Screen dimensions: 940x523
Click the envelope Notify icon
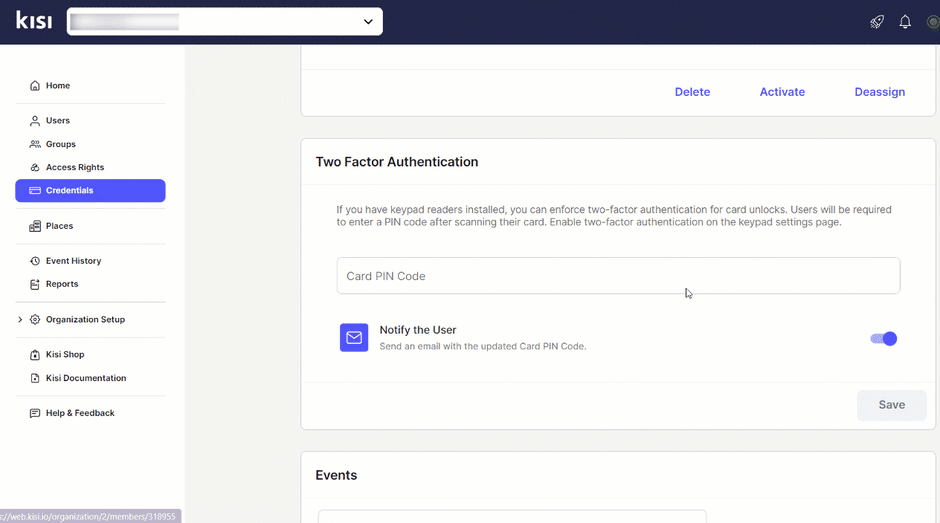(x=354, y=338)
